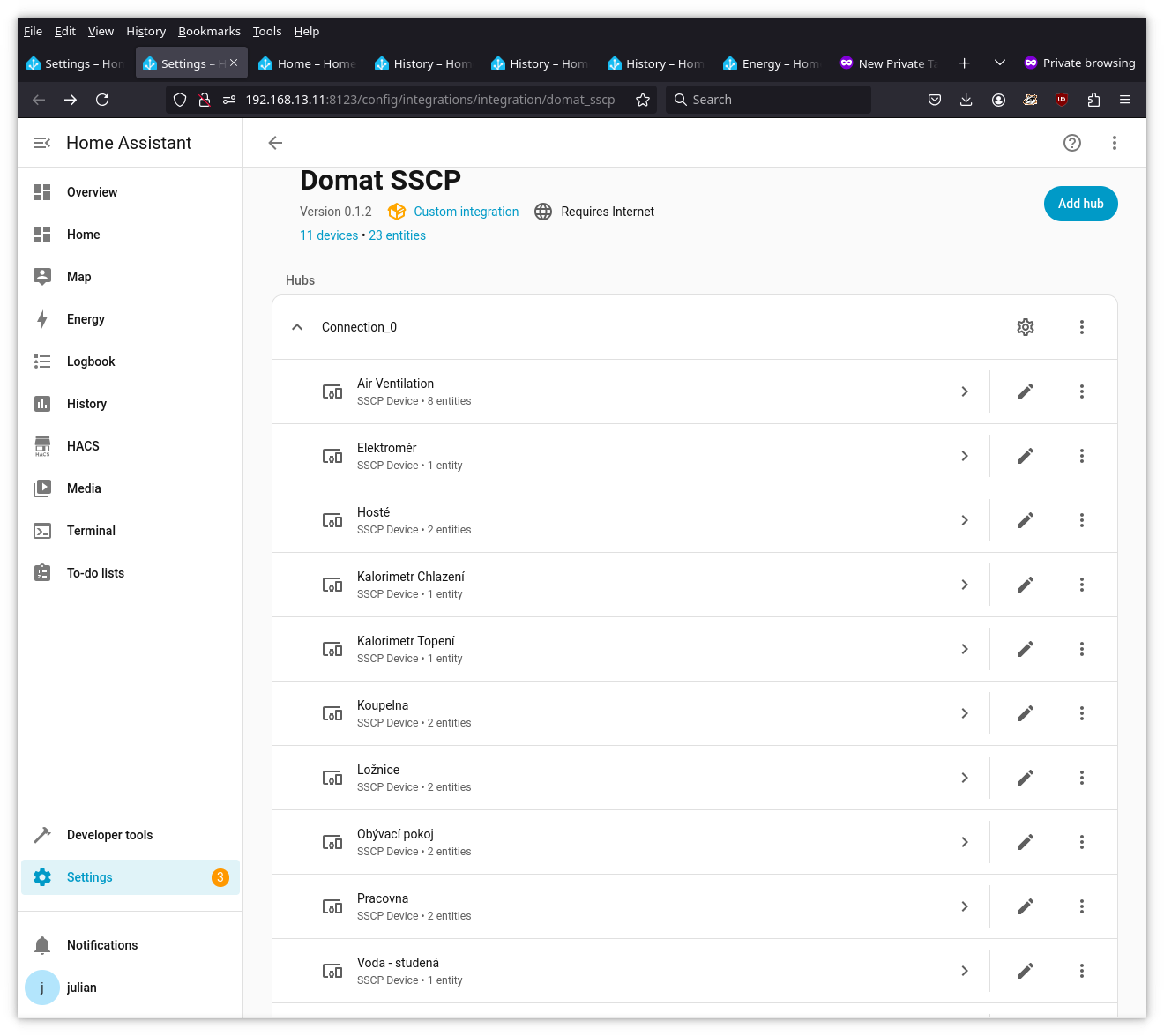1164x1036 pixels.
Task: Expand Air Ventilation device chevron
Action: pyautogui.click(x=965, y=391)
